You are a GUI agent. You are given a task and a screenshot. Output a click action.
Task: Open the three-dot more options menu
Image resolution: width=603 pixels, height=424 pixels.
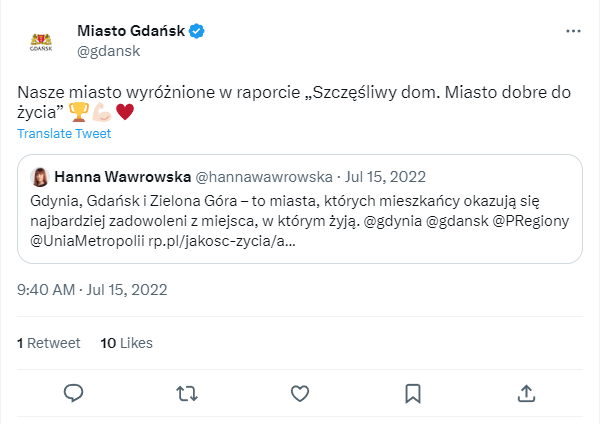point(573,32)
